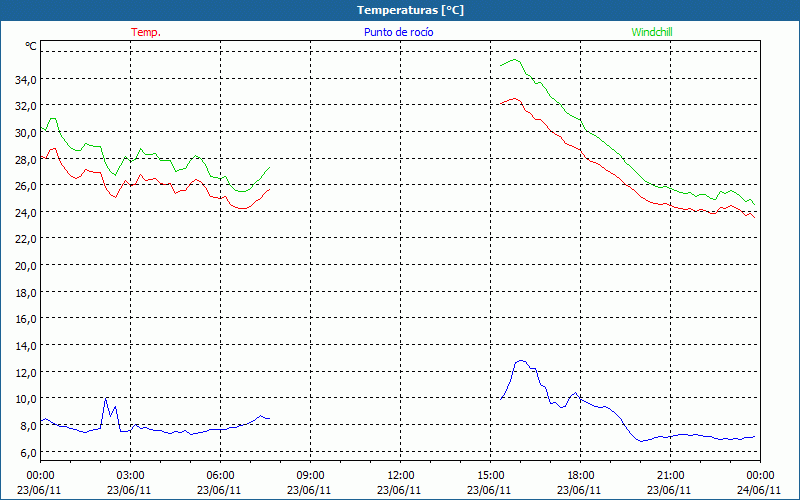Click the 12,0 y-axis value
This screenshot has width=800, height=500.
click(26, 372)
